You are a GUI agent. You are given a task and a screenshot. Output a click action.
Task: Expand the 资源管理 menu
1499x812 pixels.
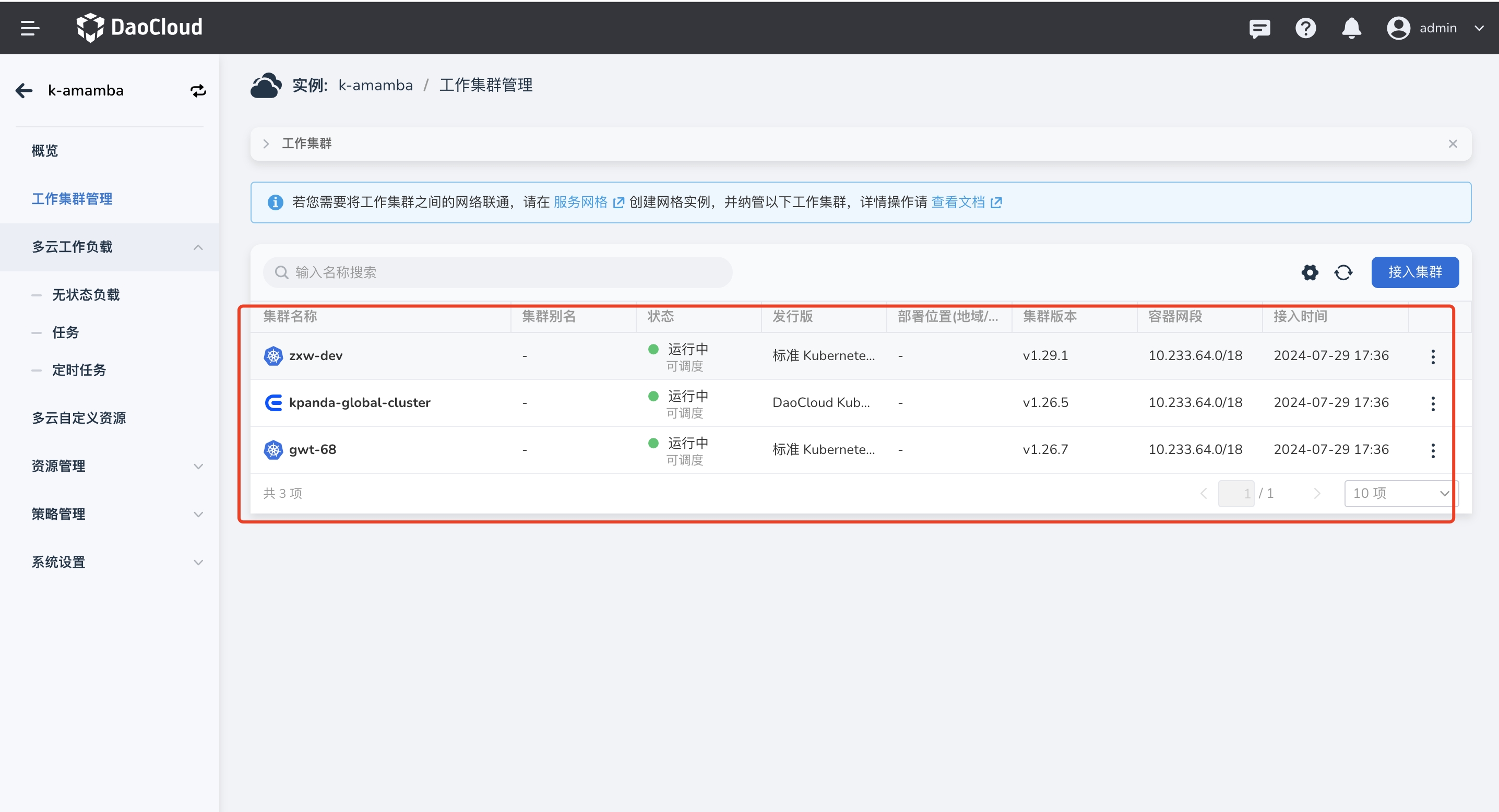198,467
